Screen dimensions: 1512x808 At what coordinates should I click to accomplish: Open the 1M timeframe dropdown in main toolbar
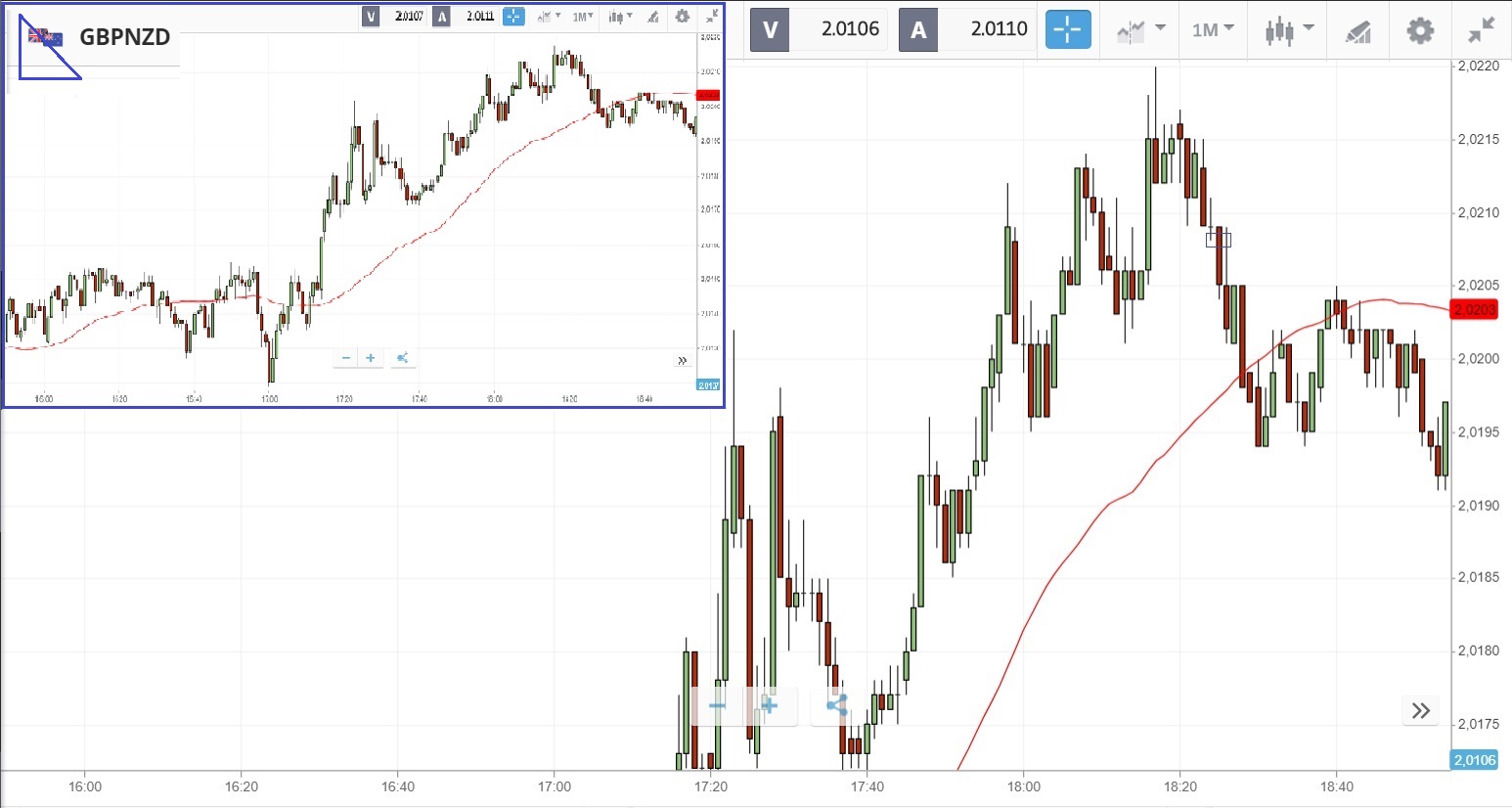[1213, 30]
